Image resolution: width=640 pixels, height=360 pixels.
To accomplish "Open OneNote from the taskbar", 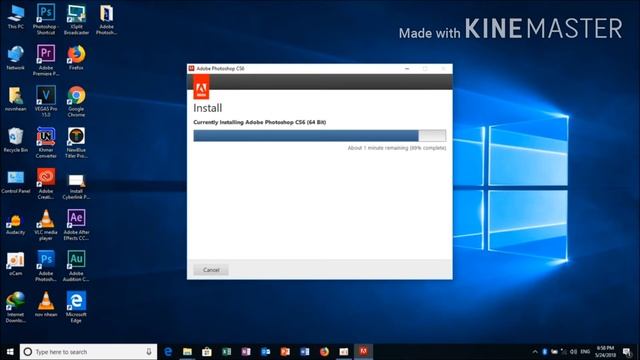I will coord(246,351).
